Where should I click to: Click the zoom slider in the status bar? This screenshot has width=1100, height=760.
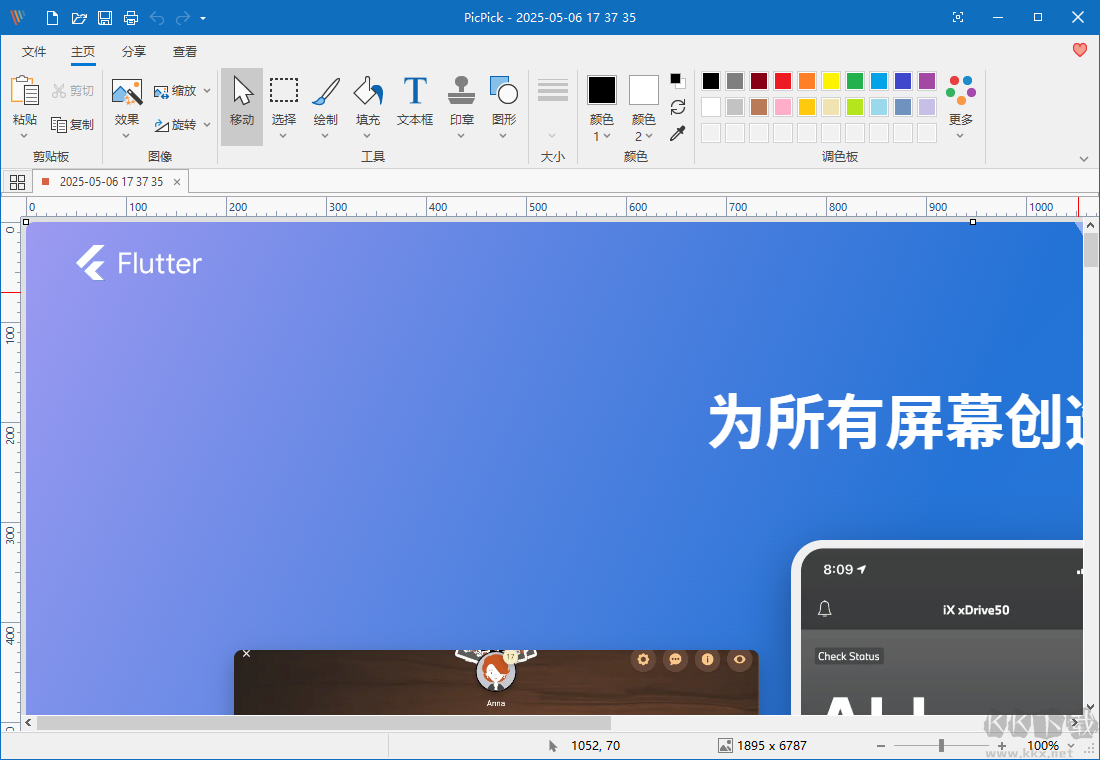click(x=941, y=745)
